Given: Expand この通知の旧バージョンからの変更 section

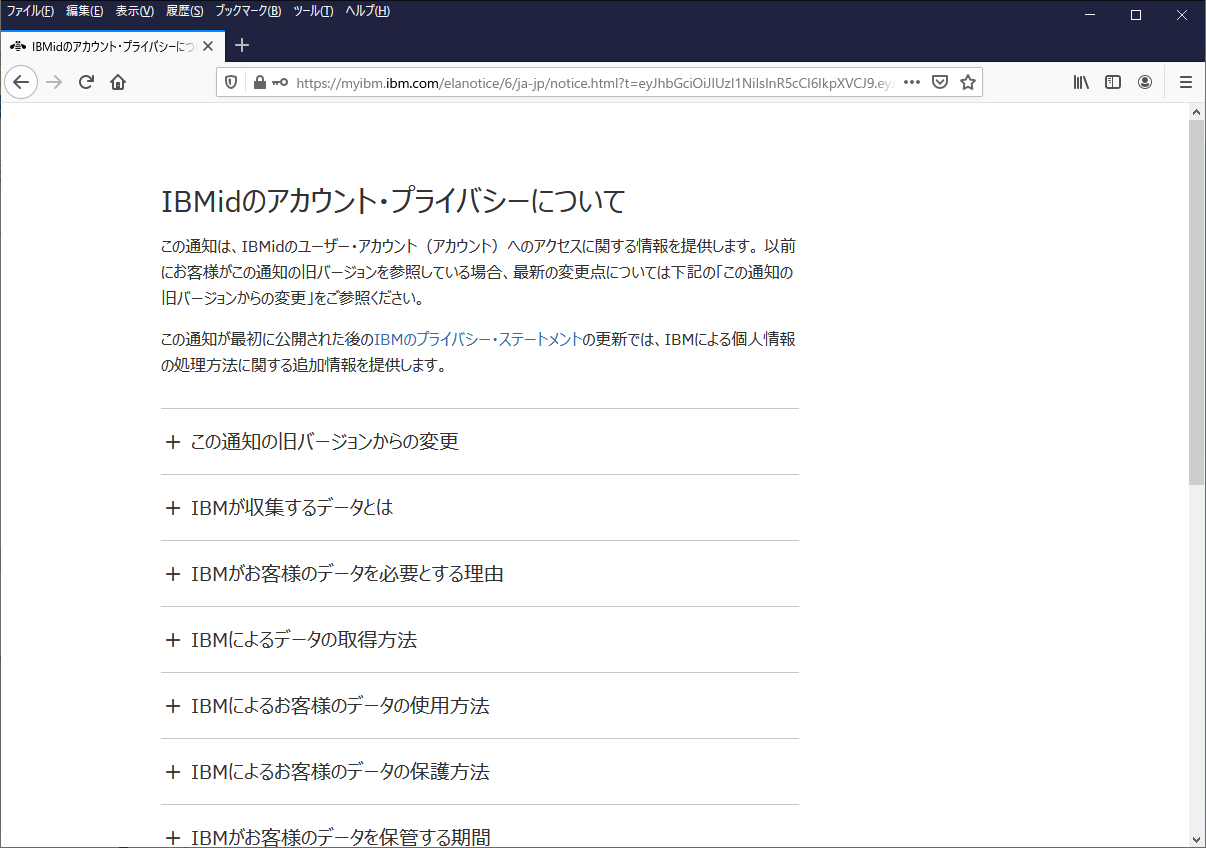Looking at the screenshot, I should click(x=324, y=441).
